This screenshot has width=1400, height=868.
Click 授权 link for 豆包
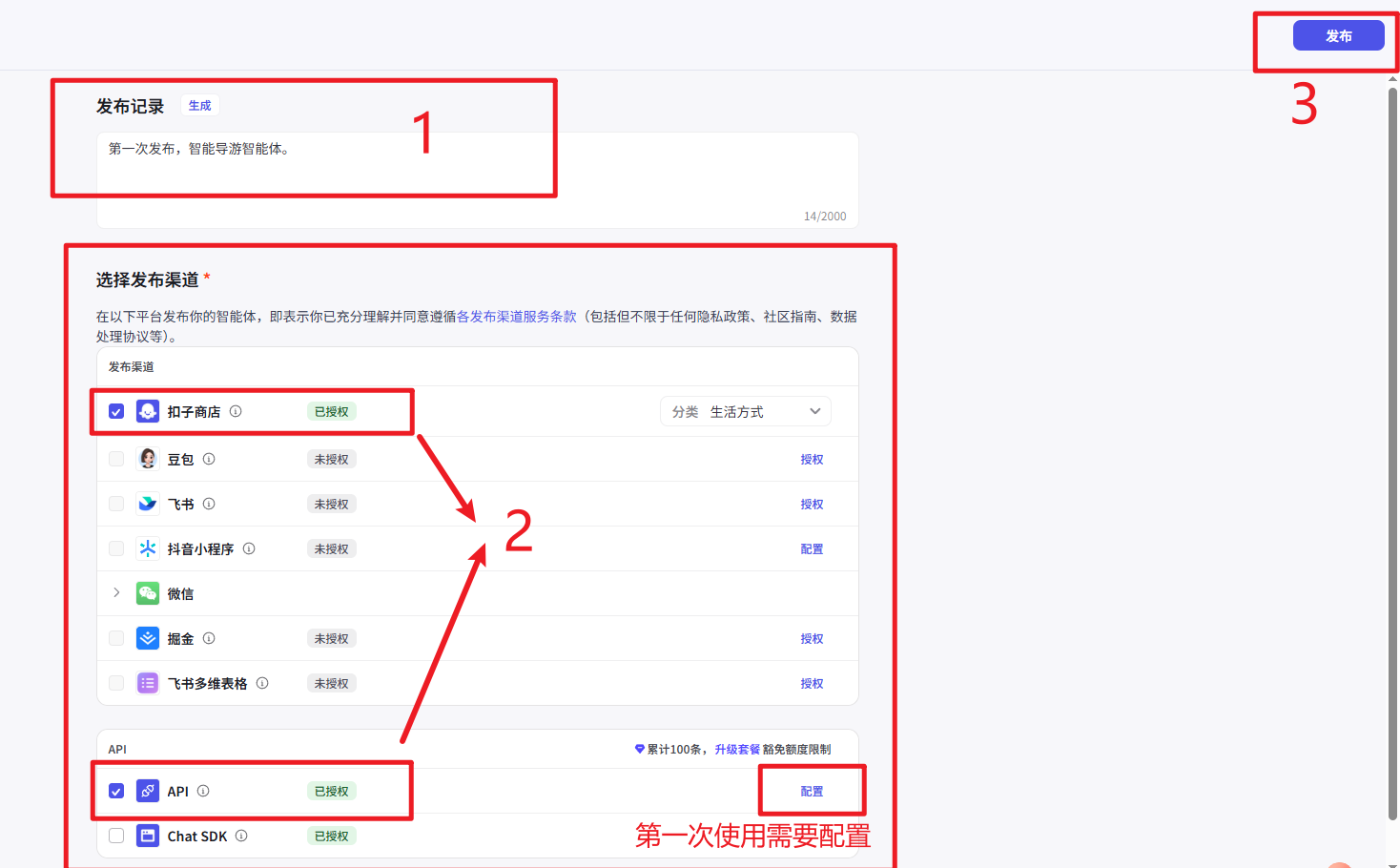pyautogui.click(x=812, y=460)
